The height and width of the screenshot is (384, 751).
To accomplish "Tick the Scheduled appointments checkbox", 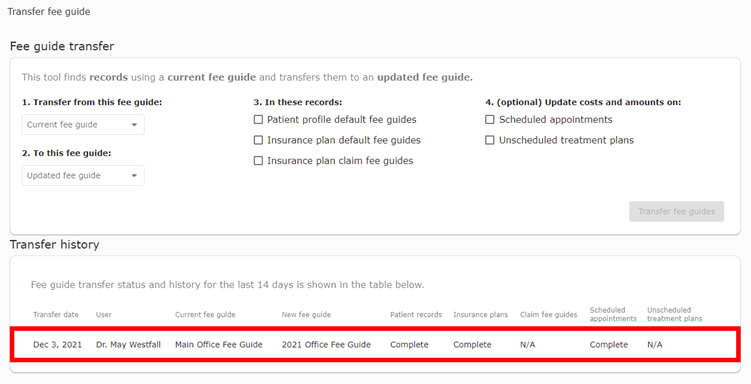I will point(489,120).
